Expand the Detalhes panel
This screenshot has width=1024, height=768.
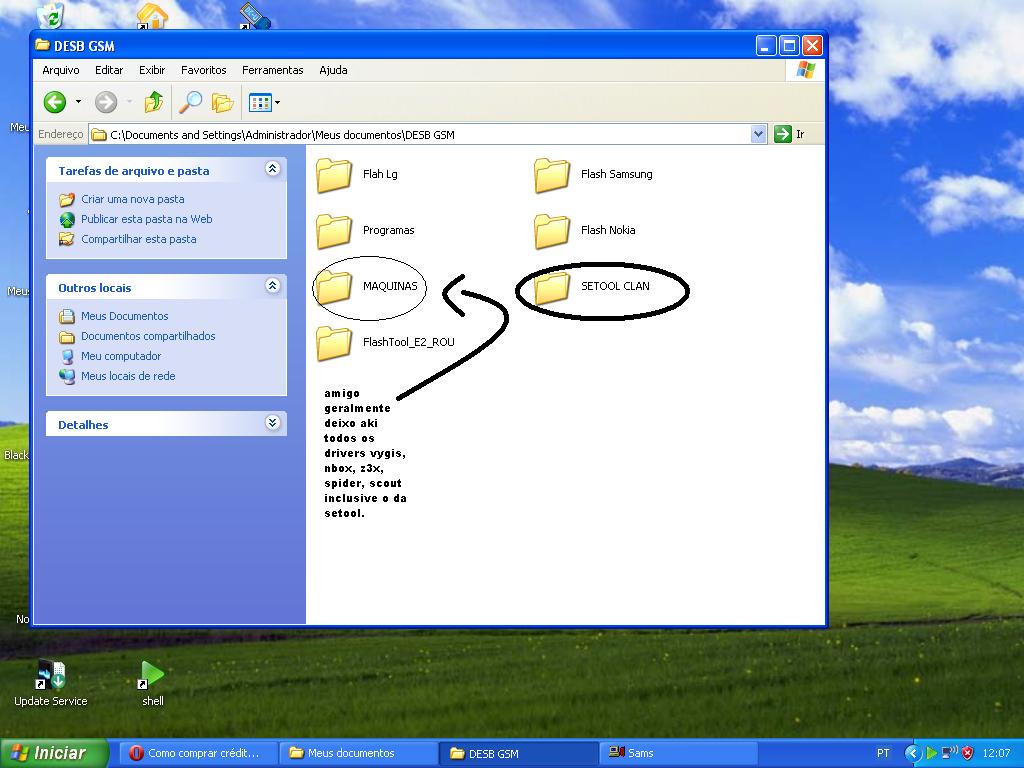pos(272,423)
